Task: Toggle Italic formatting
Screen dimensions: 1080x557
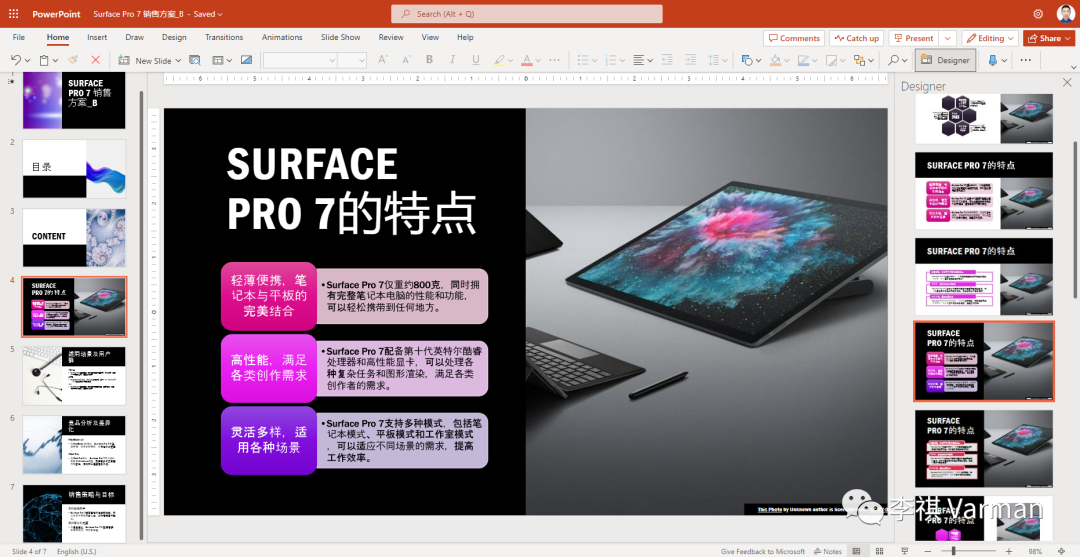Action: (453, 61)
